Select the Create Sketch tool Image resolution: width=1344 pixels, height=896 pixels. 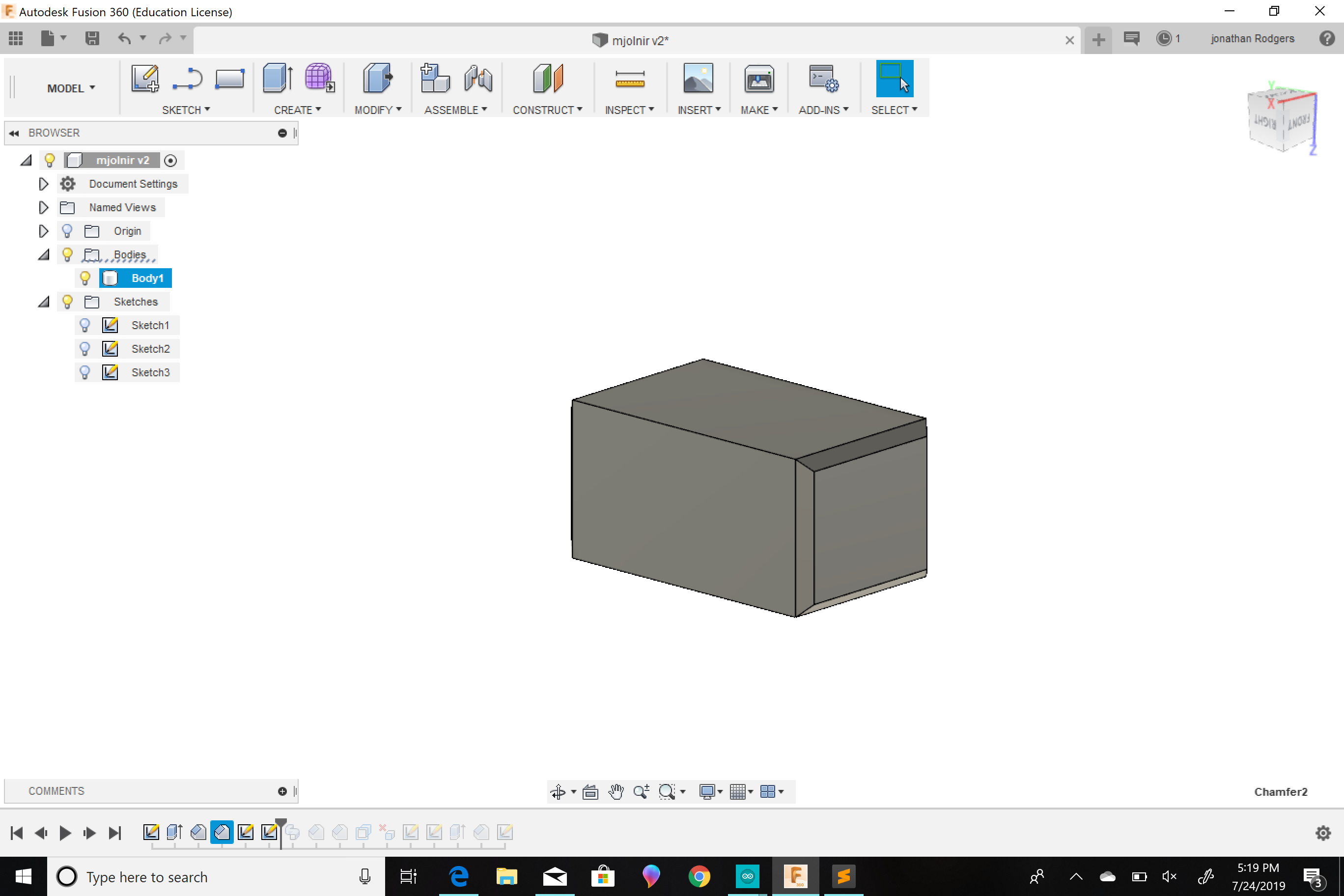coord(145,78)
